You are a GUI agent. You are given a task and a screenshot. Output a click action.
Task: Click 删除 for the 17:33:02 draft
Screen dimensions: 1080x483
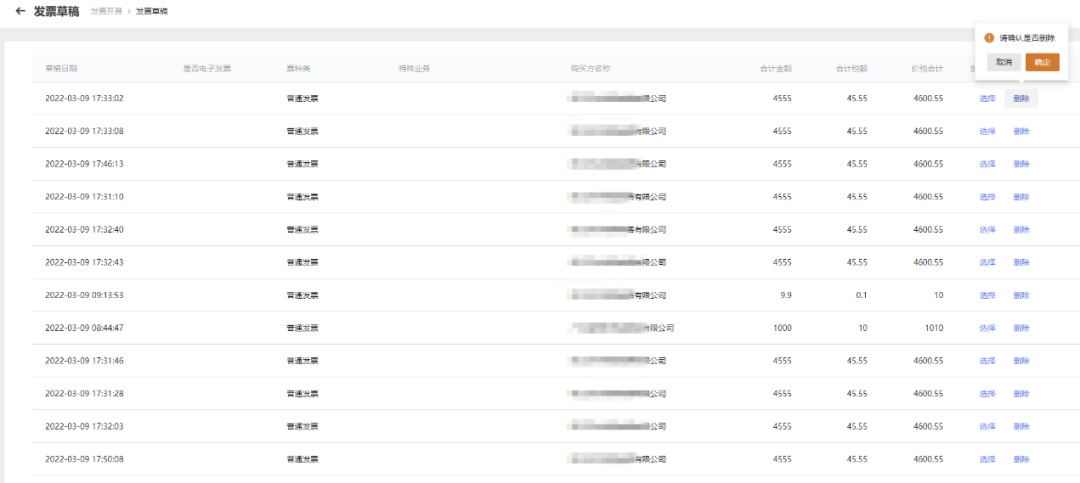[x=1021, y=98]
